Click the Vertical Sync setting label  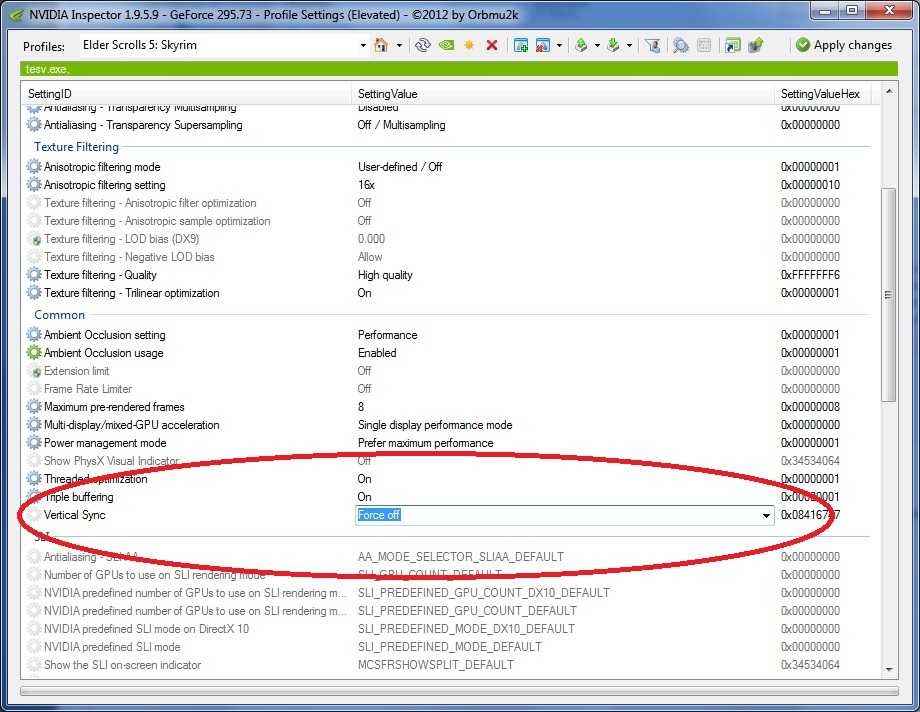[75, 515]
